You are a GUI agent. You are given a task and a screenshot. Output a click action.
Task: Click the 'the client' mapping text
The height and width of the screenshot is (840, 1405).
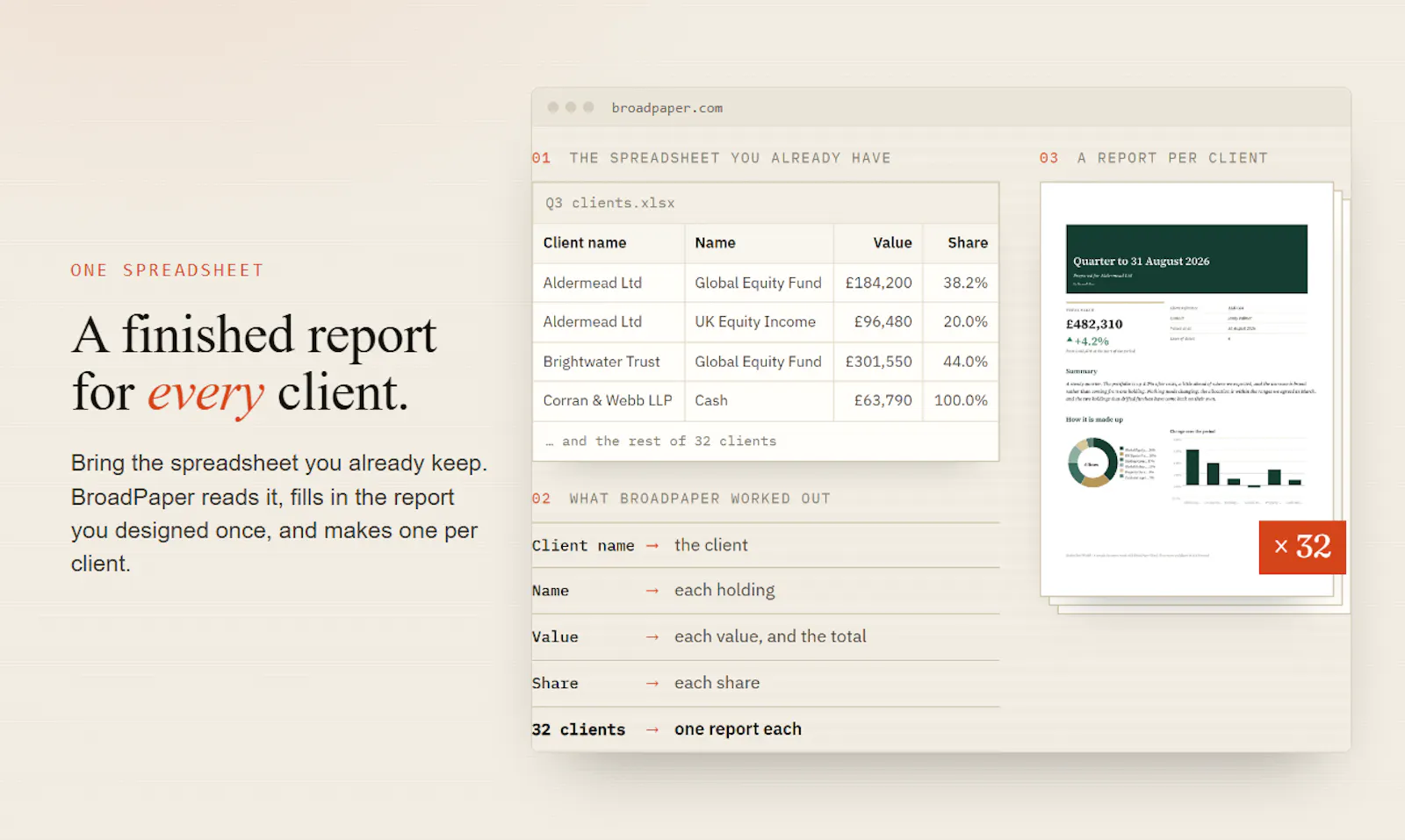click(711, 545)
